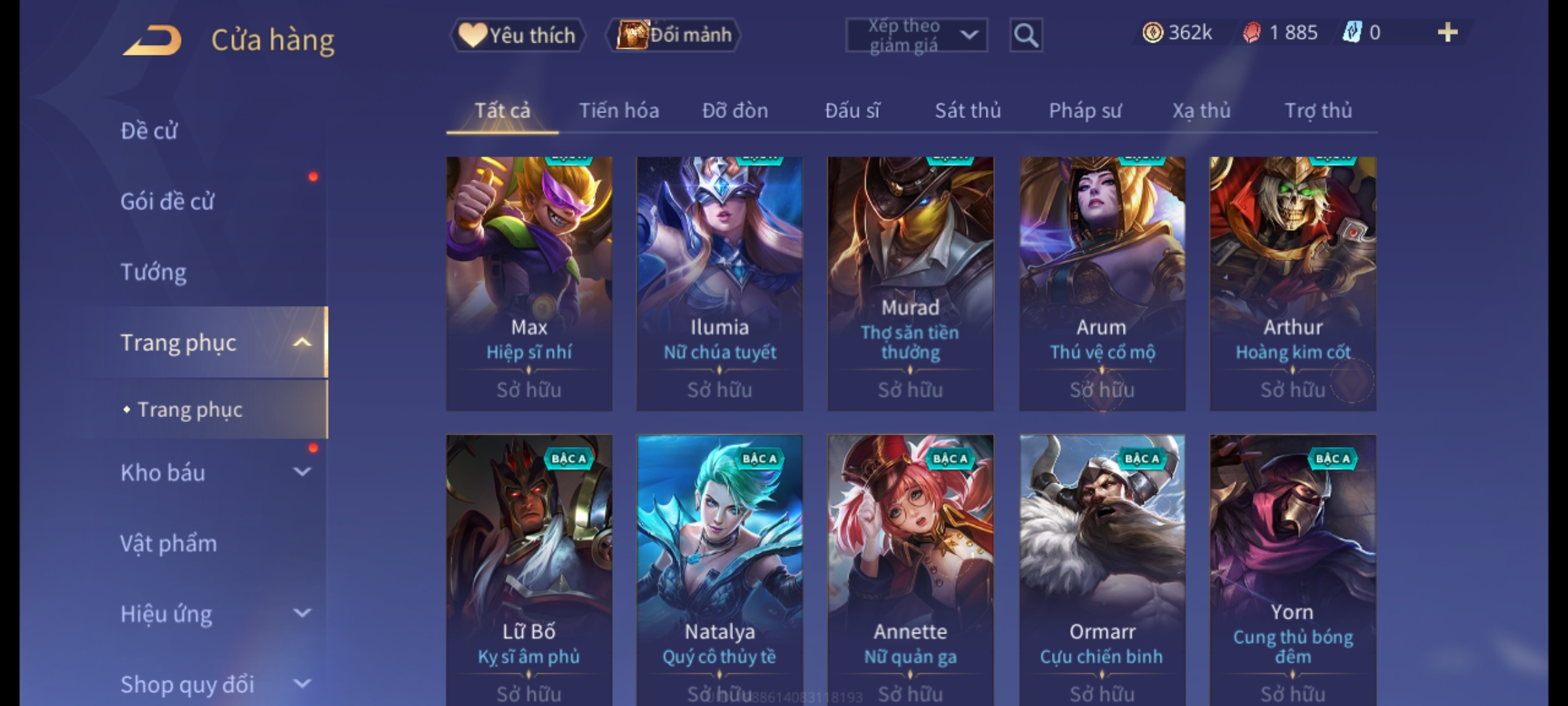Select the Tiến hóa tab
1568x706 pixels.
coord(619,110)
